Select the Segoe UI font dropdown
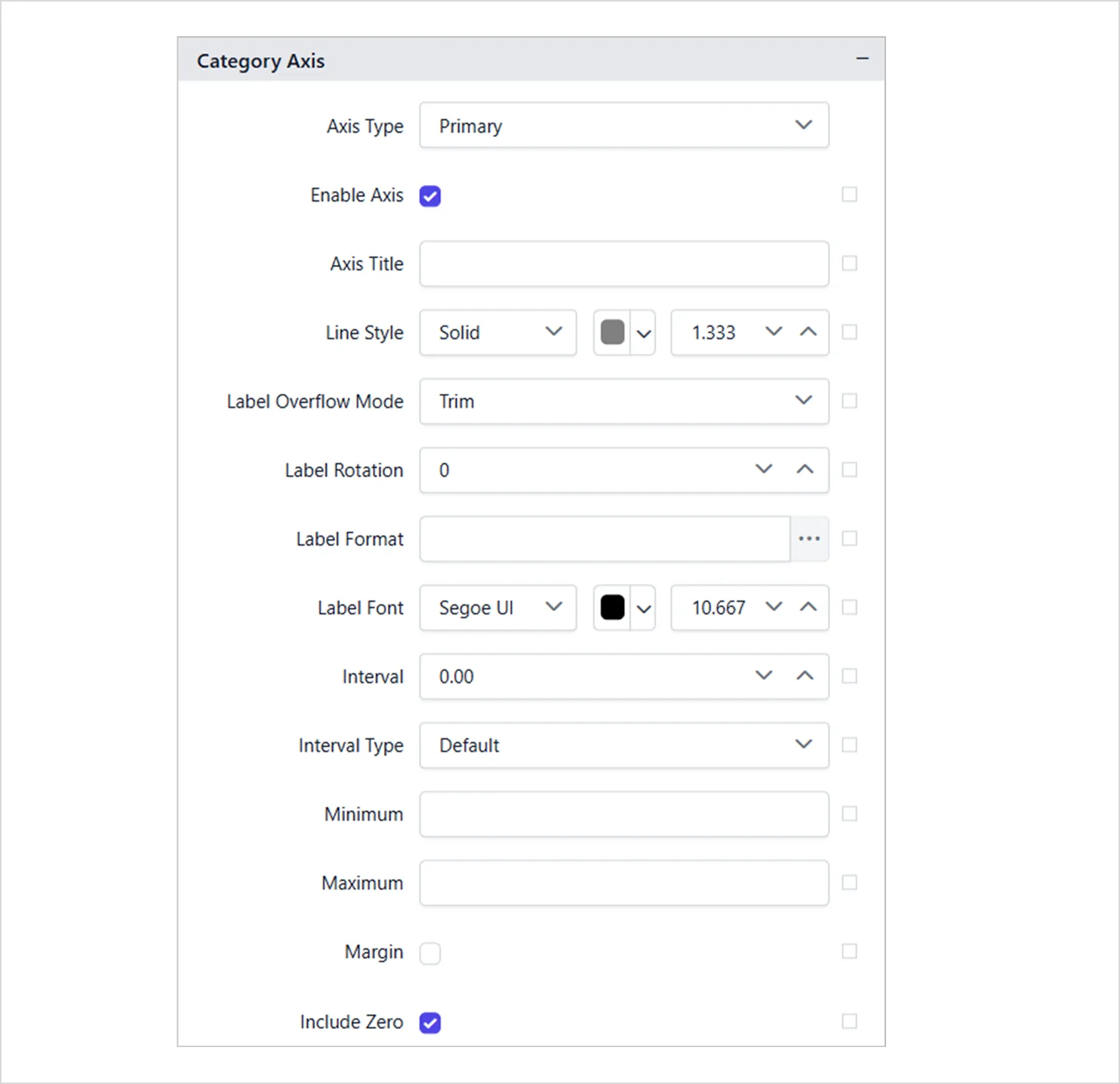The image size is (1120, 1084). (498, 608)
